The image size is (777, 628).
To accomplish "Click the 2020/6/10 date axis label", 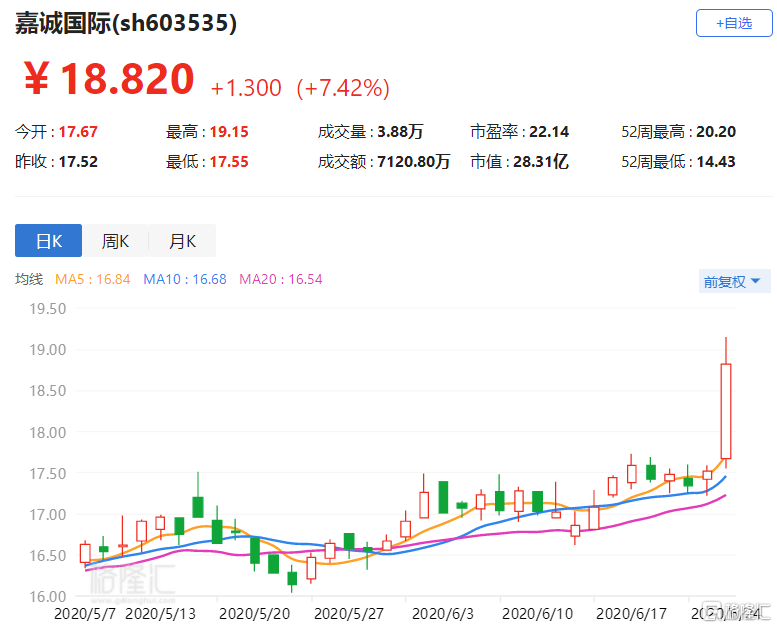I will pyautogui.click(x=537, y=614).
